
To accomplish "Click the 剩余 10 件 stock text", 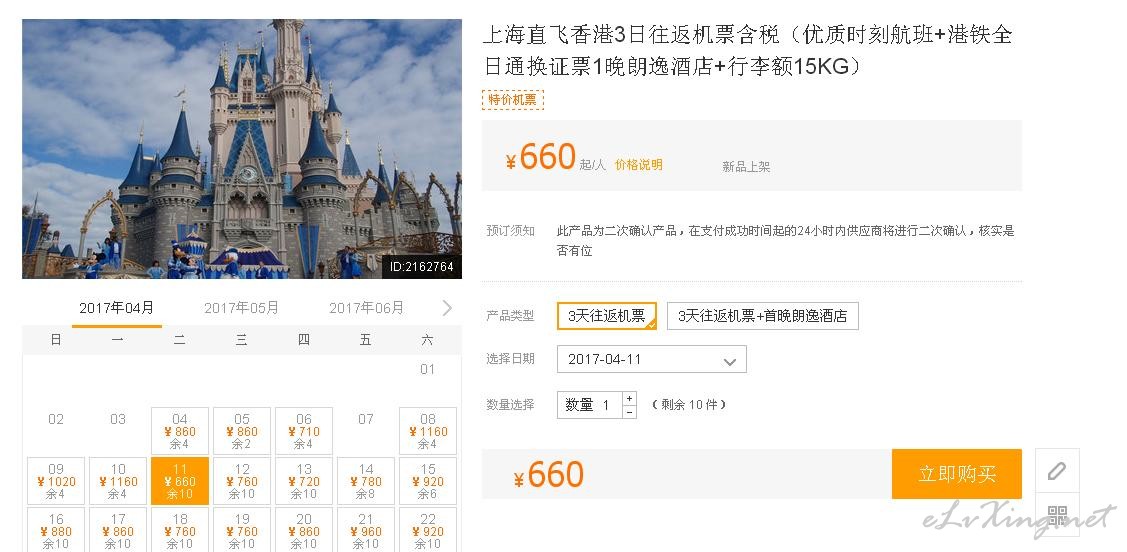I will click(689, 405).
